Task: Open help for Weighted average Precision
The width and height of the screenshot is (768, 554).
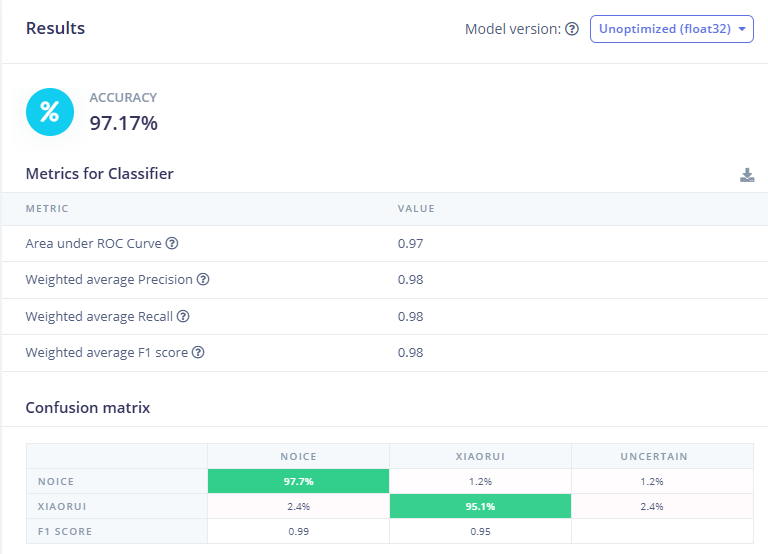Action: coord(203,280)
